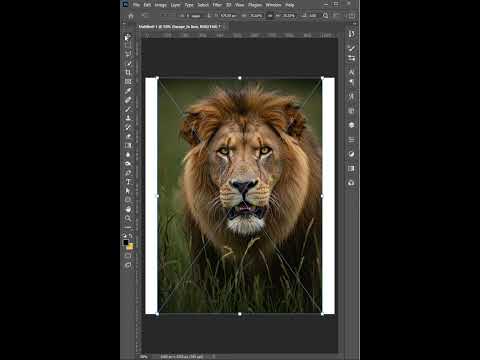Click the transform width percentage field

tap(256, 16)
